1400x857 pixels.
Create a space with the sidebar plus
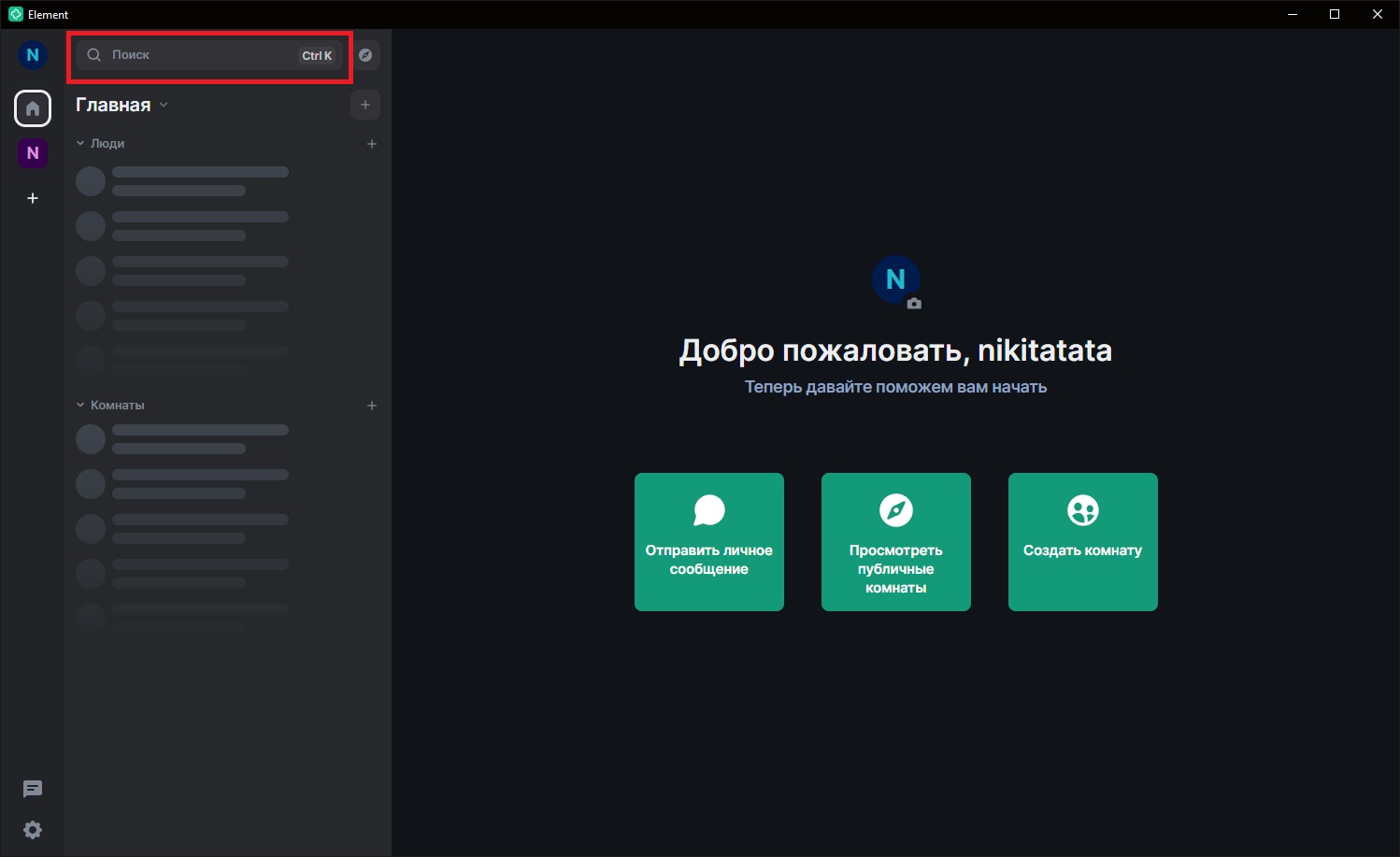tap(33, 198)
